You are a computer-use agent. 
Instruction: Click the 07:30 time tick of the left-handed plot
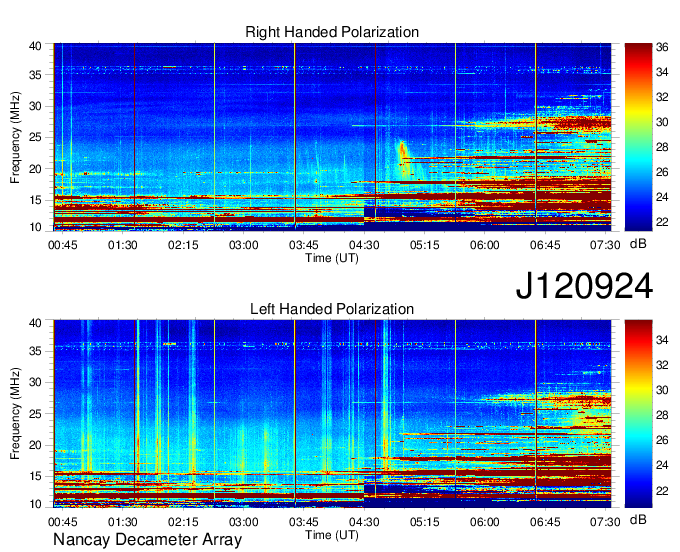point(605,522)
